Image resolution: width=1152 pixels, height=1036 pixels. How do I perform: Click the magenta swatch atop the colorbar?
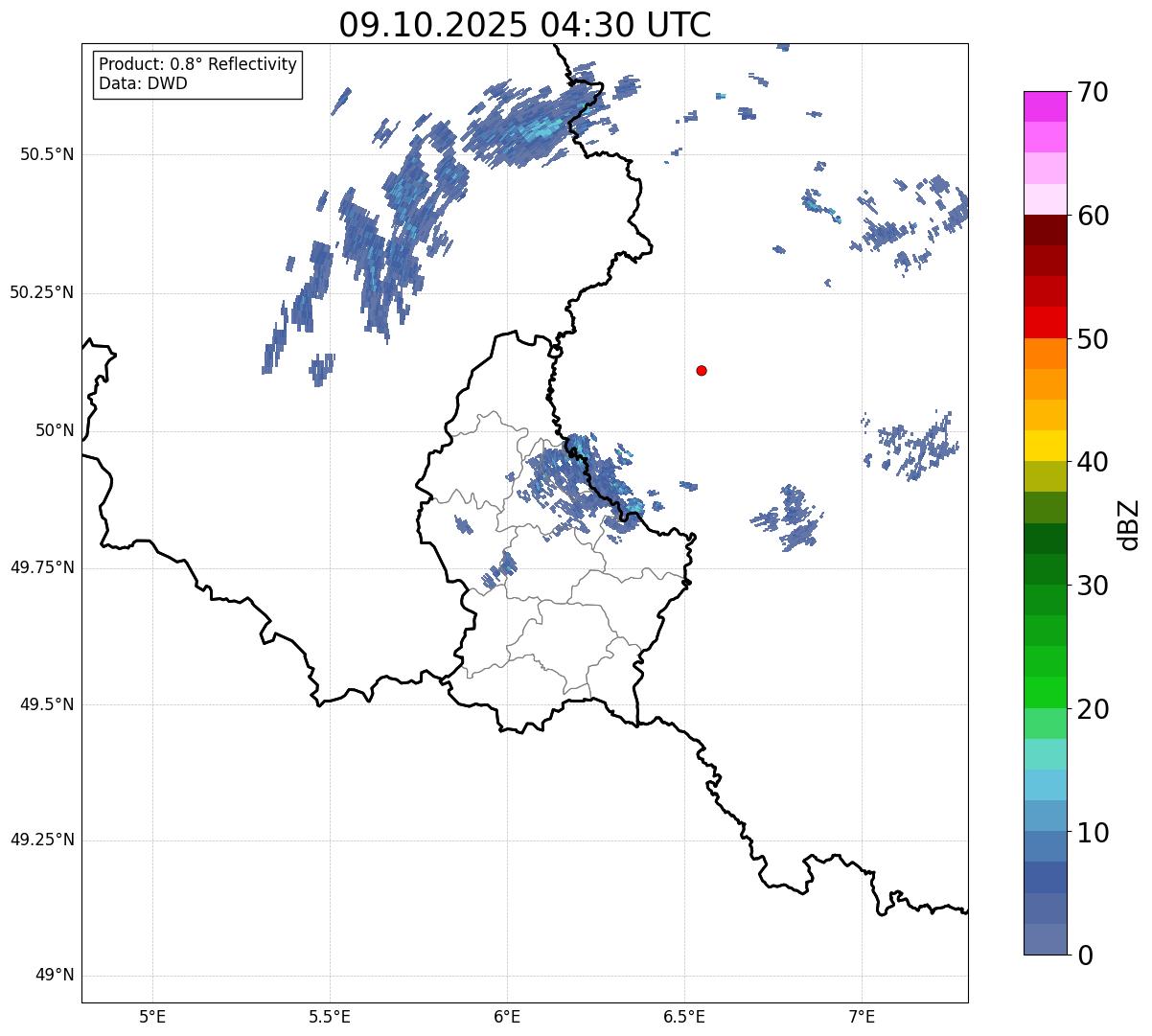1046,106
